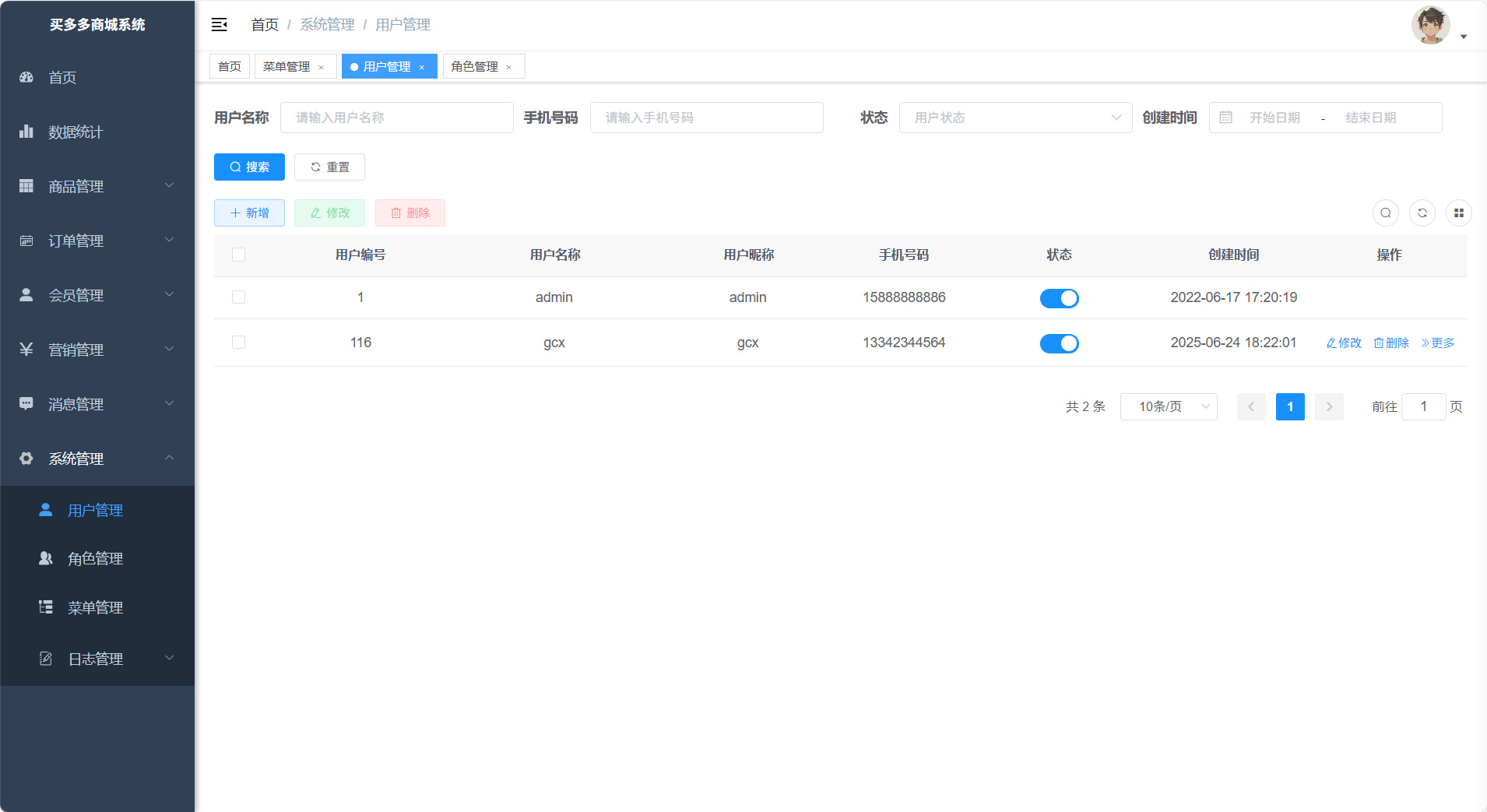Toggle search bar visibility icon
1487x812 pixels.
point(1385,213)
